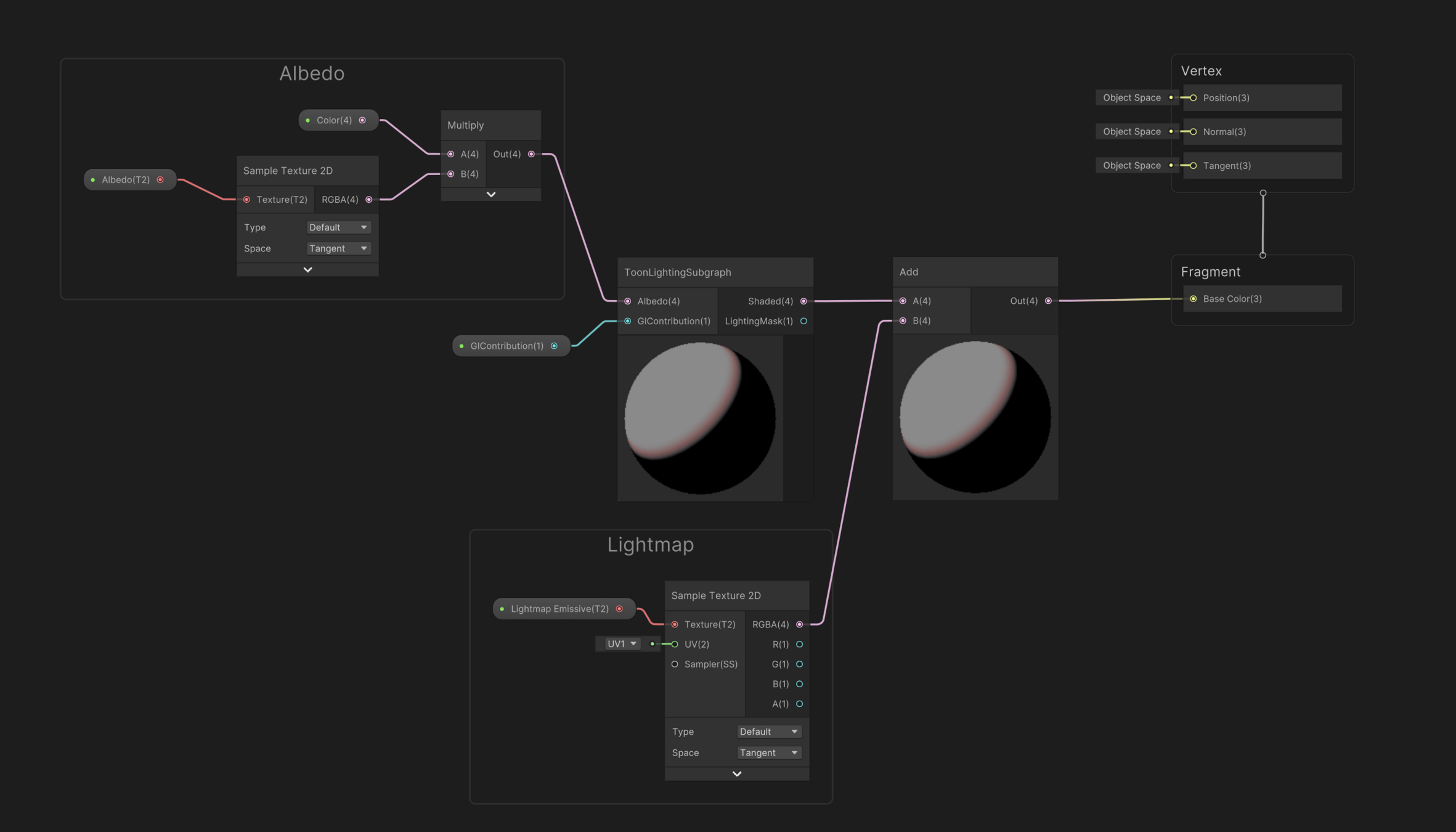Select the Fragment block header

pyautogui.click(x=1210, y=272)
